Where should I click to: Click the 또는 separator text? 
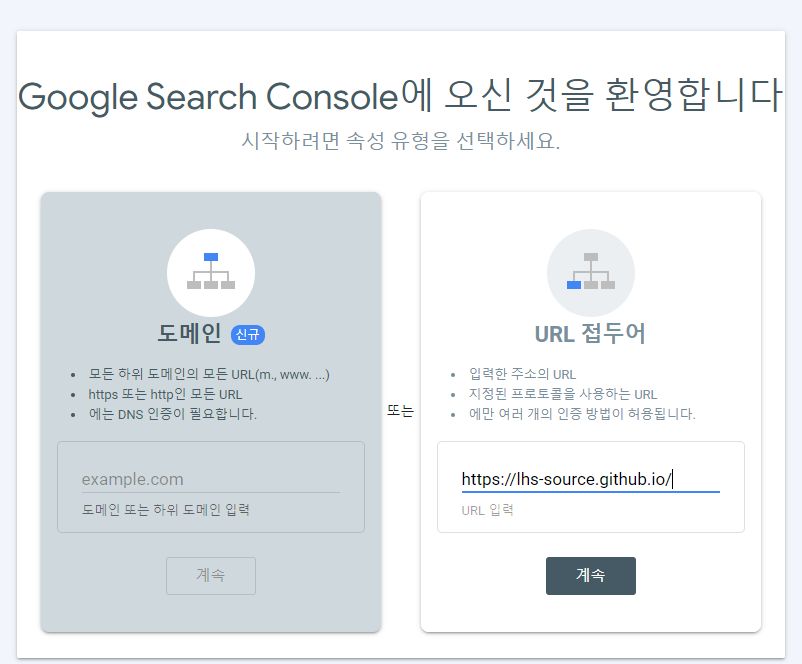(400, 410)
